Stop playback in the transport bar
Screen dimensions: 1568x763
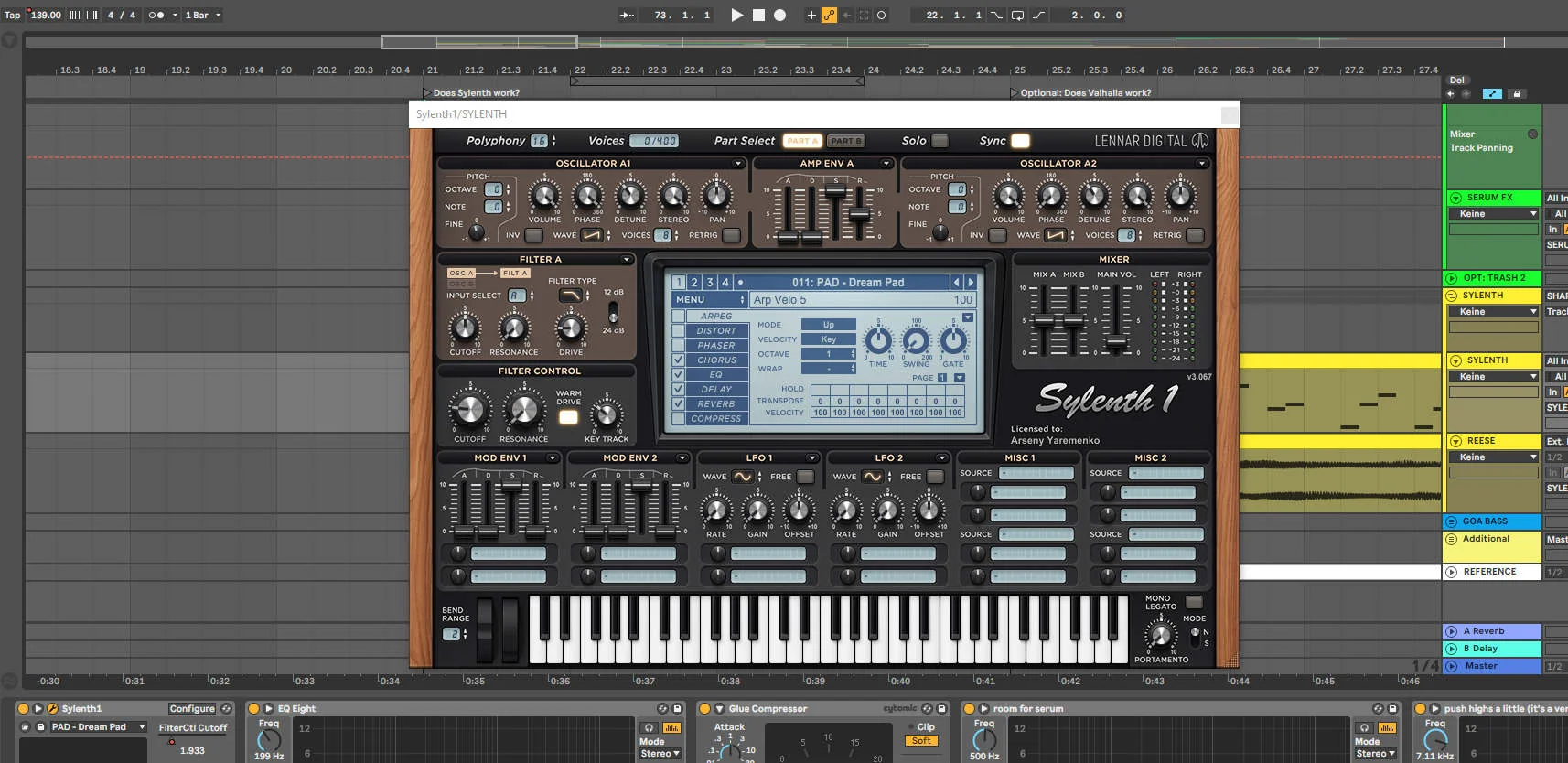coord(758,15)
